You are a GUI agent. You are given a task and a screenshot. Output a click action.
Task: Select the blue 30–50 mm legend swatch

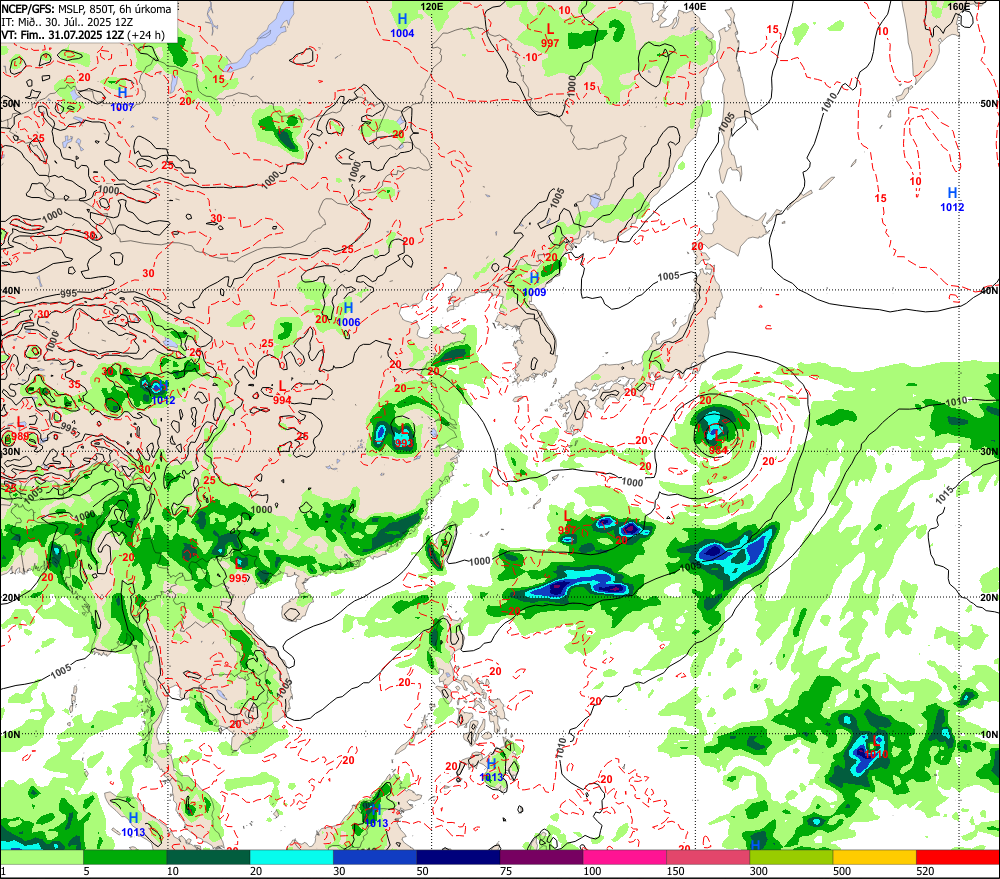point(375,857)
